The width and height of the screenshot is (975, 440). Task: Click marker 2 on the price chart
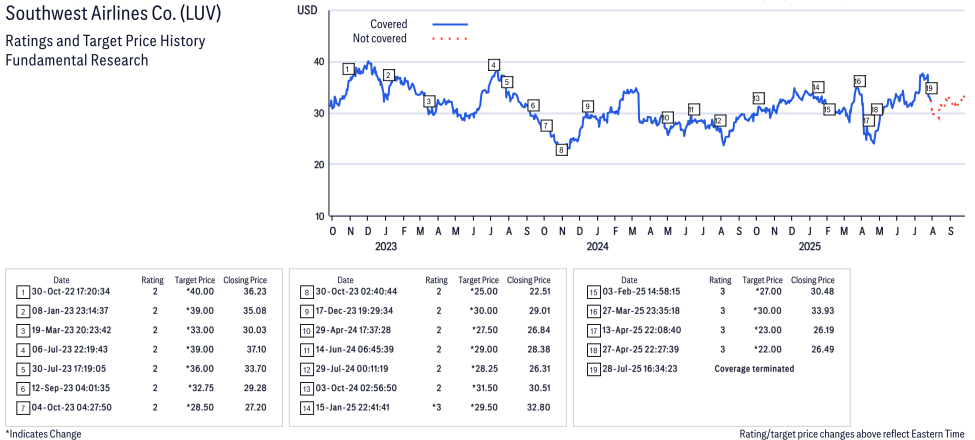[389, 75]
